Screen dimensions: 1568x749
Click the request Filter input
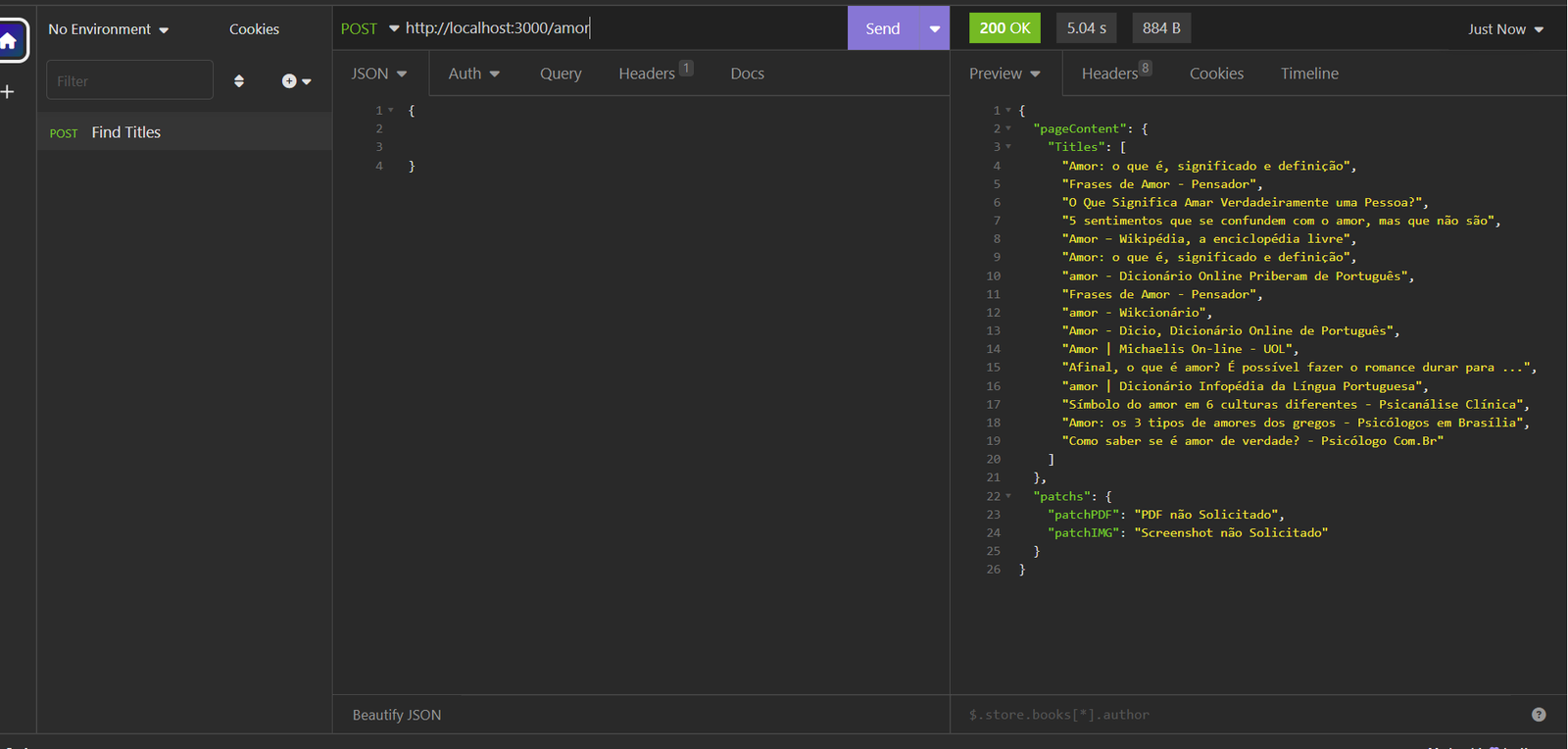click(129, 80)
